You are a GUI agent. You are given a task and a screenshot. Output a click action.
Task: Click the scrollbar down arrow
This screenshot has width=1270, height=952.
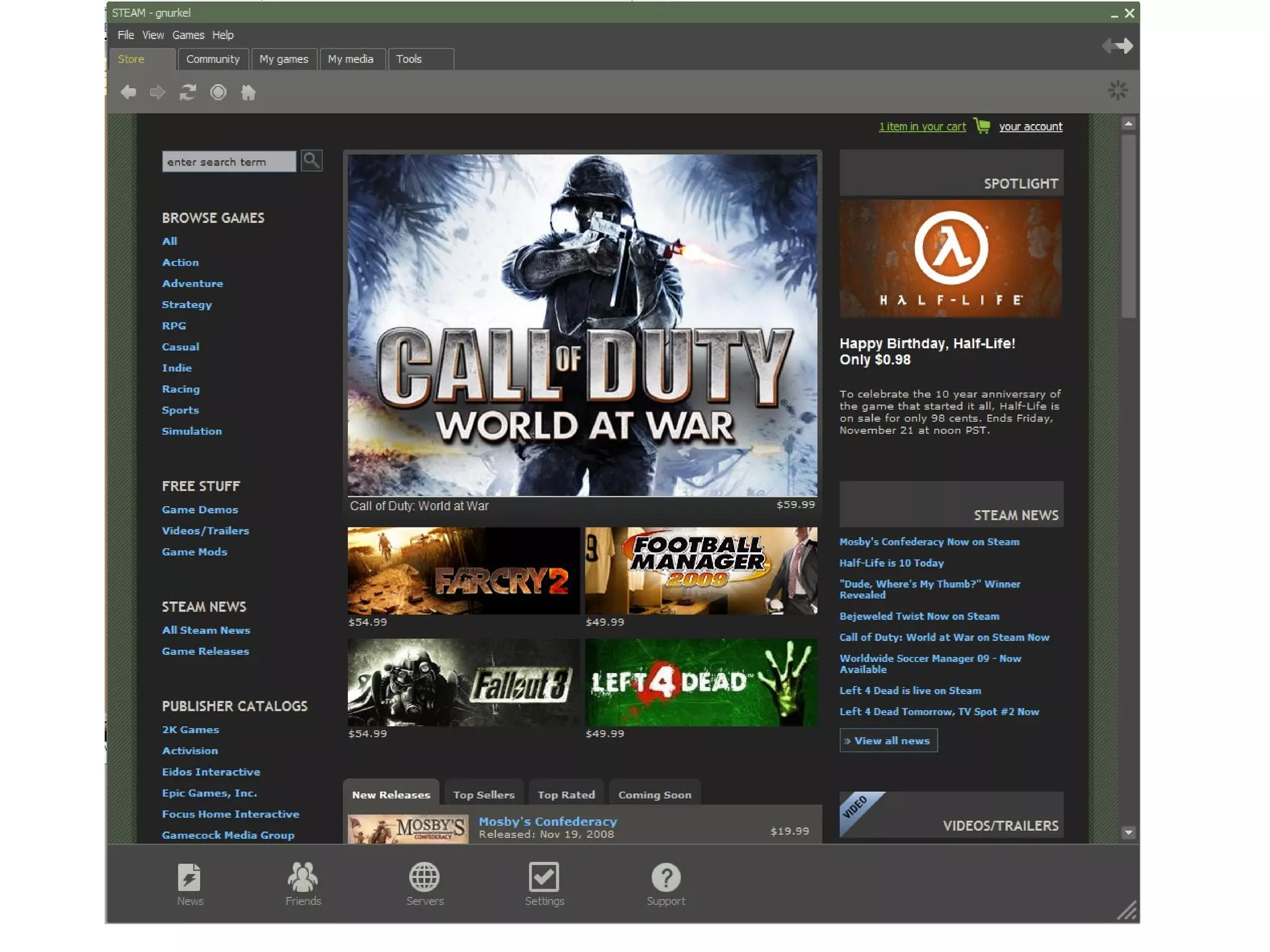click(x=1128, y=832)
